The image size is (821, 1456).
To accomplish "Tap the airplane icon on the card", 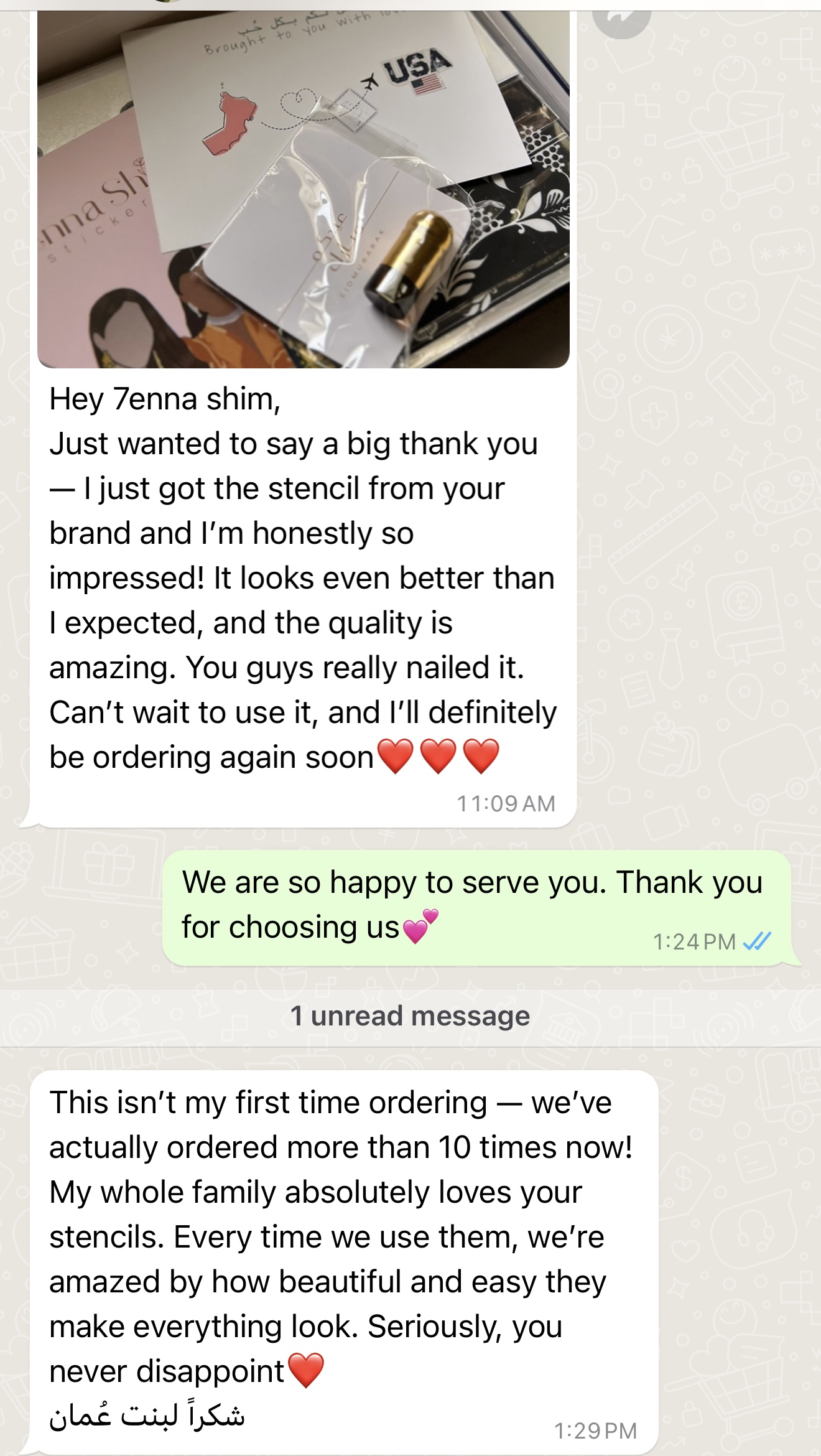I will (370, 82).
